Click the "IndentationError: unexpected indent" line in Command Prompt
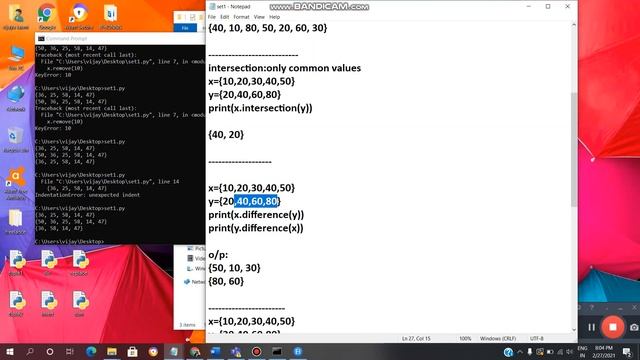Image resolution: width=640 pixels, height=360 pixels. click(87, 195)
